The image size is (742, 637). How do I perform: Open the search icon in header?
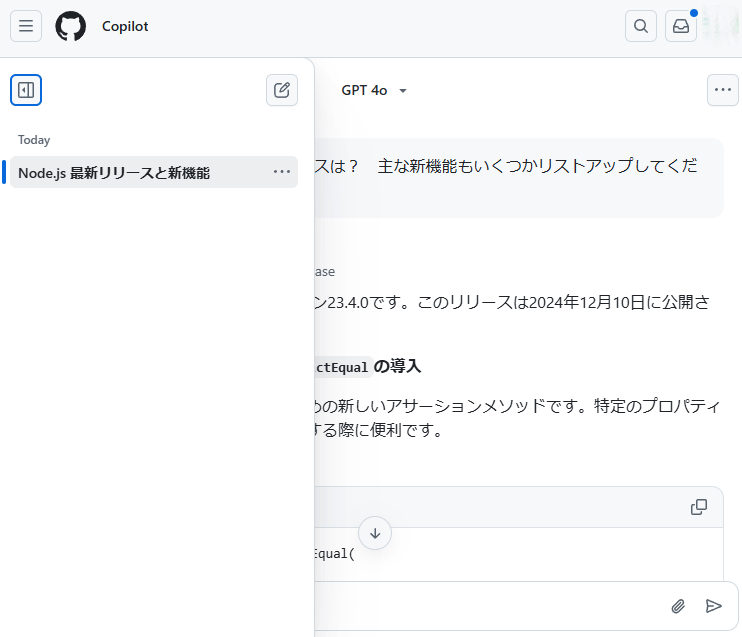click(x=641, y=26)
